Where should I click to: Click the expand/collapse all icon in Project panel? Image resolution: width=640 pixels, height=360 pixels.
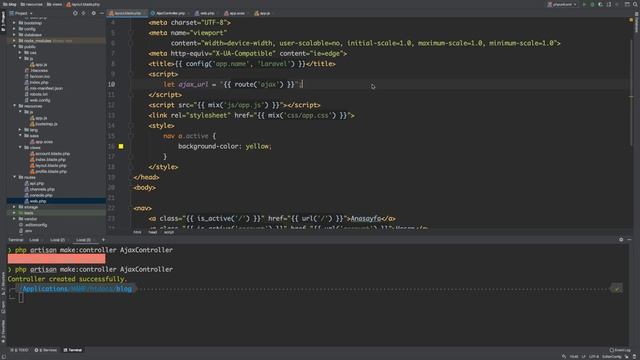(84, 13)
